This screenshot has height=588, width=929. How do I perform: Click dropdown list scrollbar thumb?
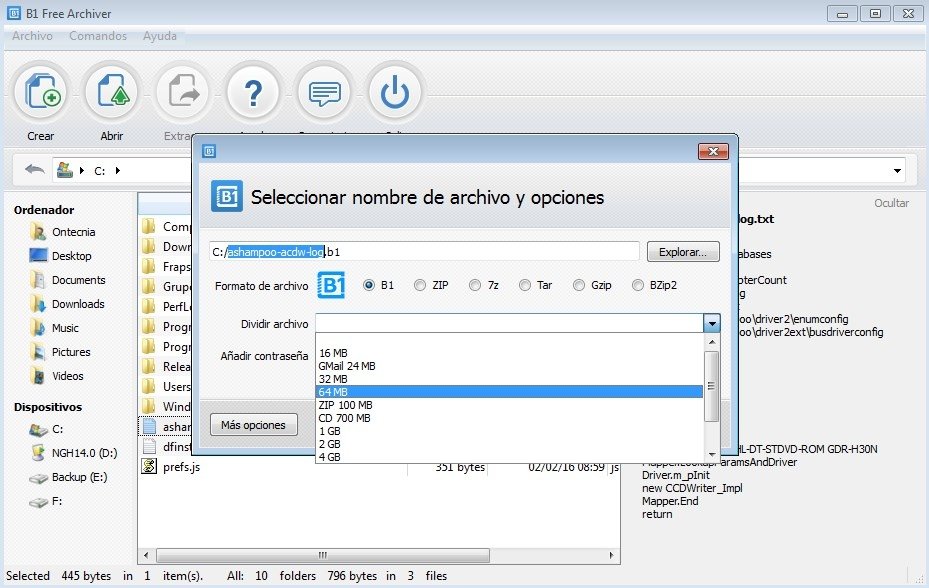[712, 386]
